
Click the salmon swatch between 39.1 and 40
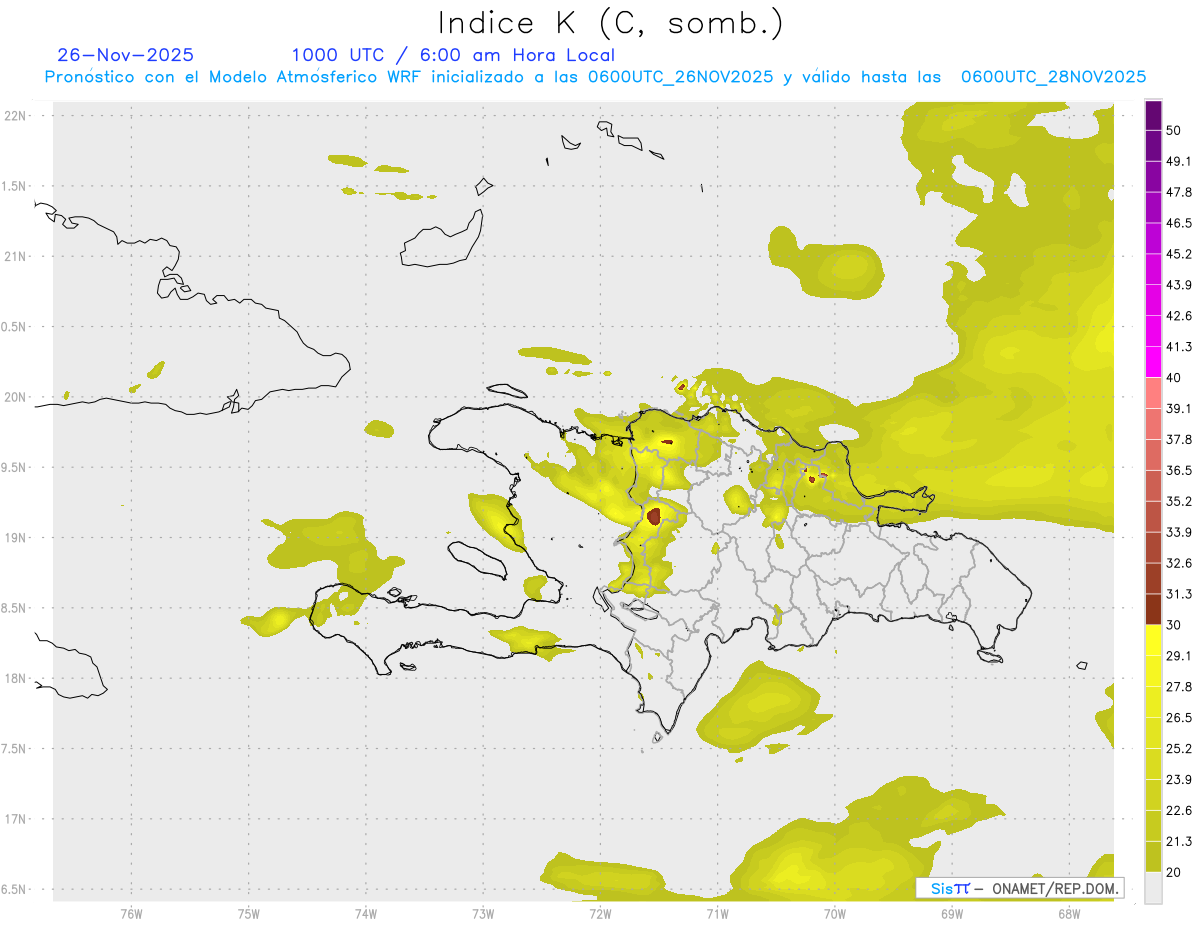[1153, 393]
